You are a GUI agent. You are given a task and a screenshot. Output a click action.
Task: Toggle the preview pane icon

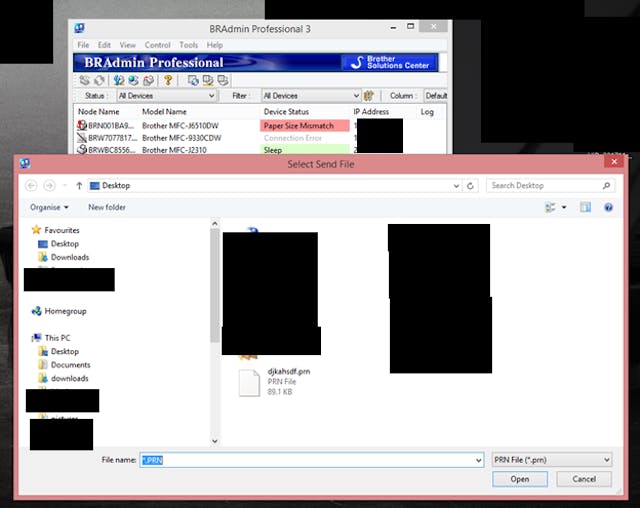(585, 207)
